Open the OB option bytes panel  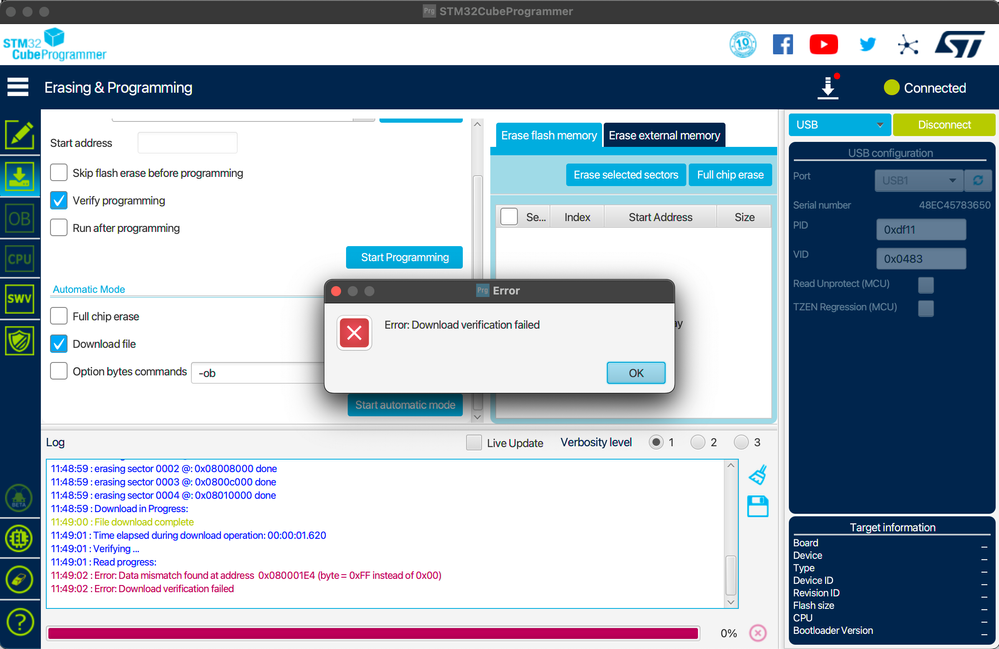pos(20,218)
